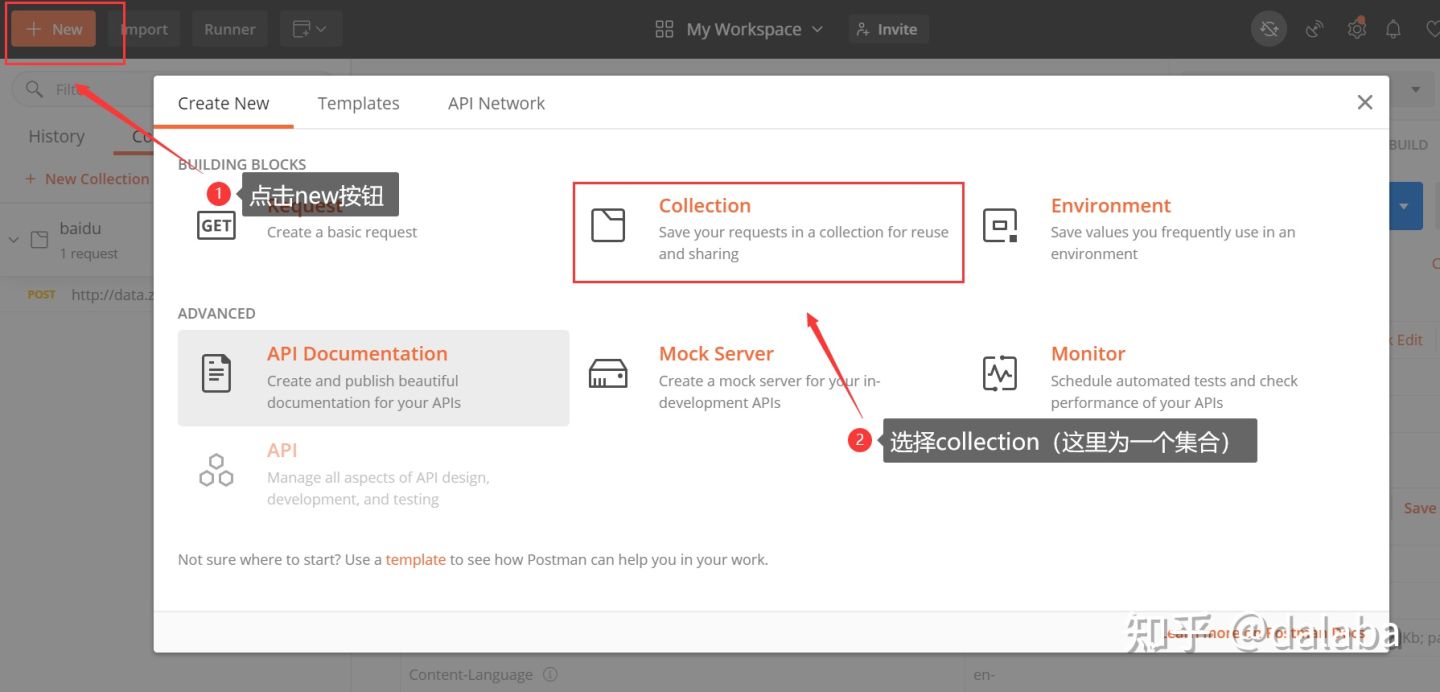Choose the Collection option
Image resolution: width=1440 pixels, height=692 pixels.
(x=768, y=232)
